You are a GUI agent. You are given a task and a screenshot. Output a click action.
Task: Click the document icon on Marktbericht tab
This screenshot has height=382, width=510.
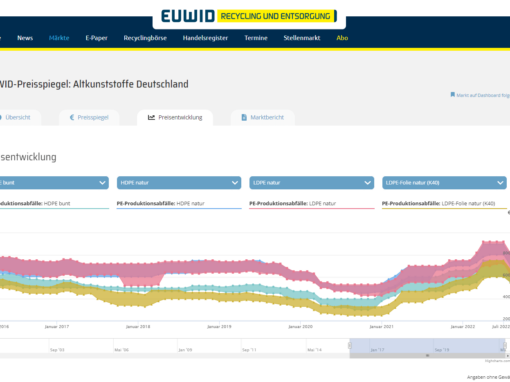click(x=244, y=117)
